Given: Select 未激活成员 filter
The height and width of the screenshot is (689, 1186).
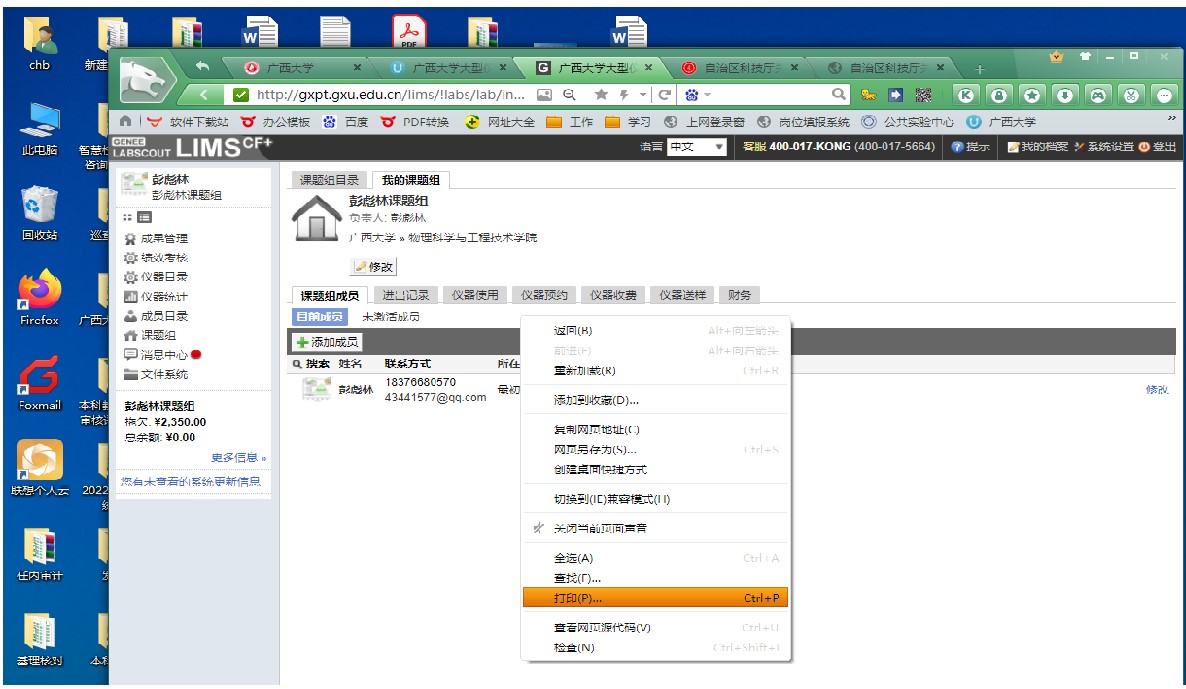Looking at the screenshot, I should (390, 317).
